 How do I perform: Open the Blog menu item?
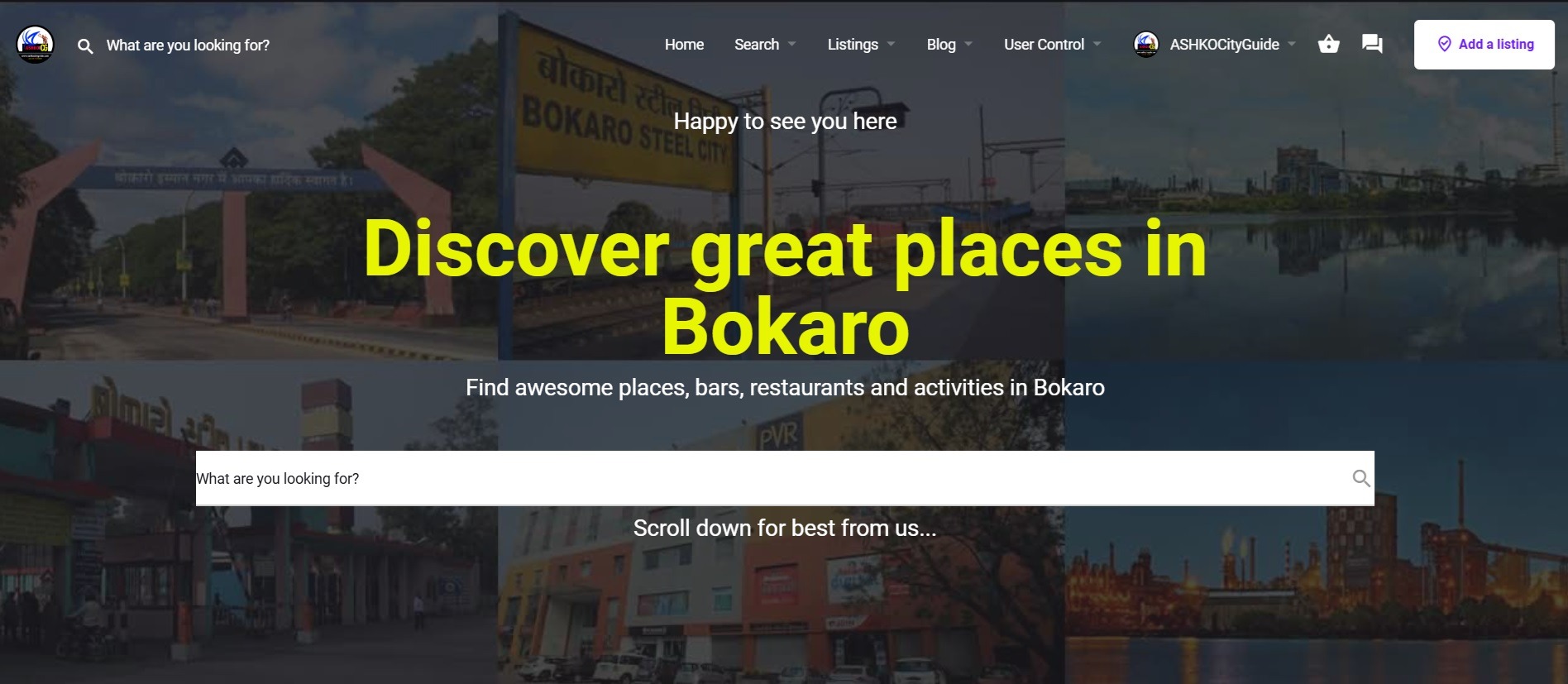pyautogui.click(x=941, y=45)
